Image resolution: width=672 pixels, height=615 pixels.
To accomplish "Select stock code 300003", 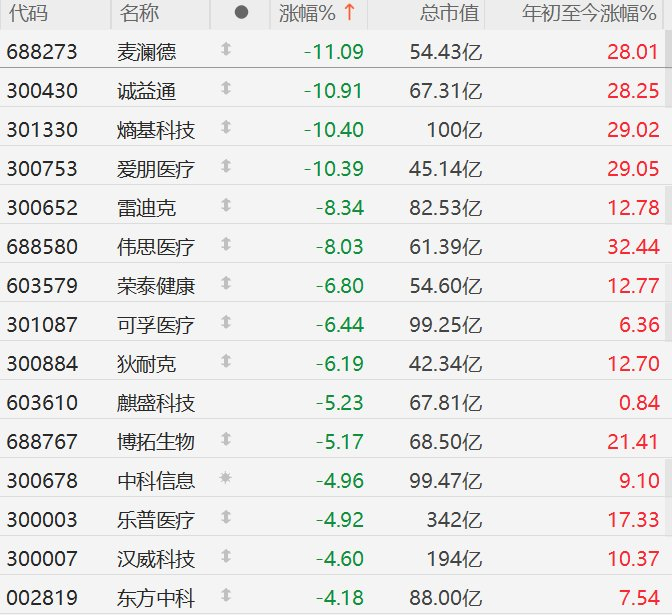I will [x=42, y=520].
